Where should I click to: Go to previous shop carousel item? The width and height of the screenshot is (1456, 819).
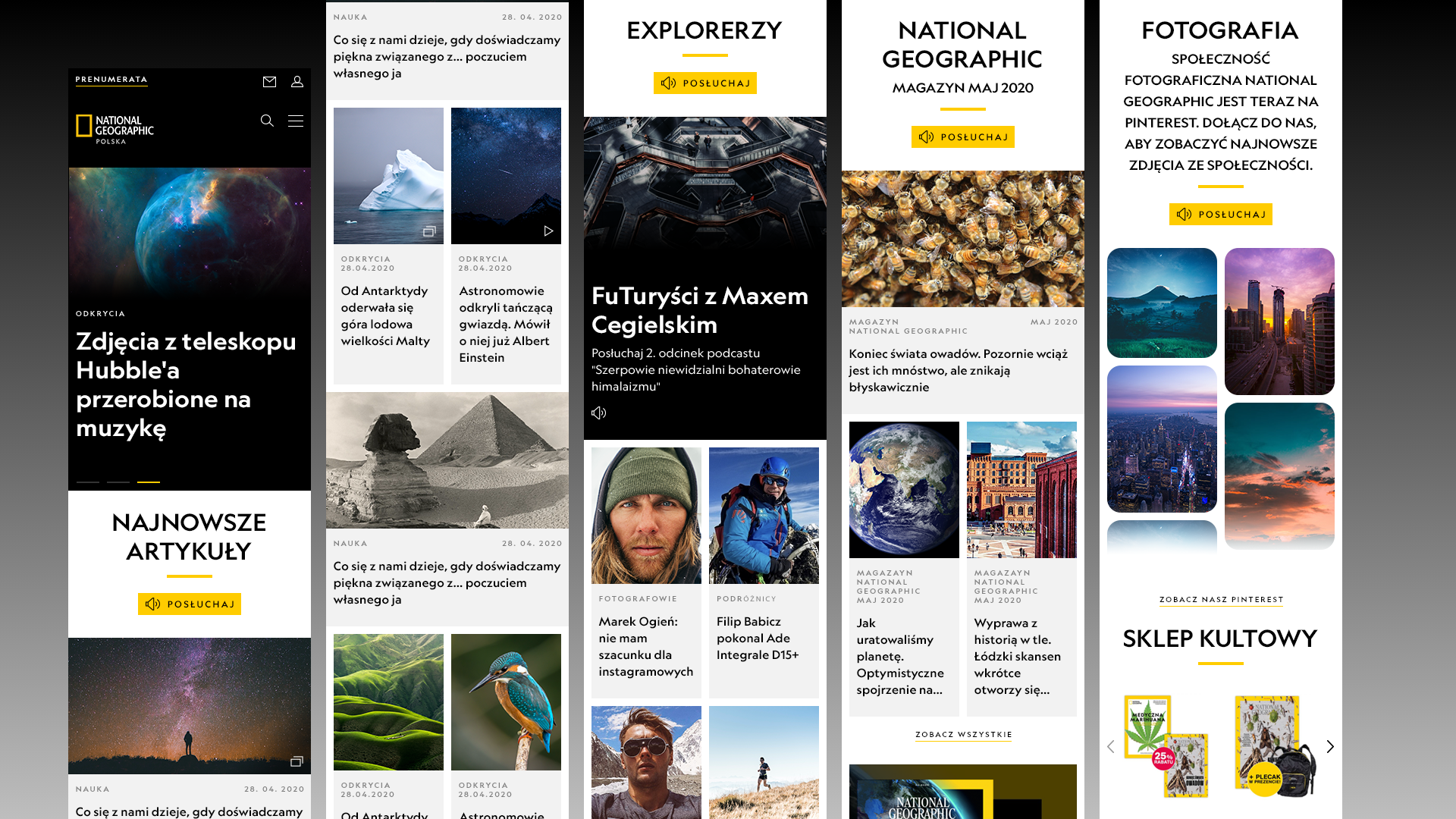click(x=1111, y=746)
